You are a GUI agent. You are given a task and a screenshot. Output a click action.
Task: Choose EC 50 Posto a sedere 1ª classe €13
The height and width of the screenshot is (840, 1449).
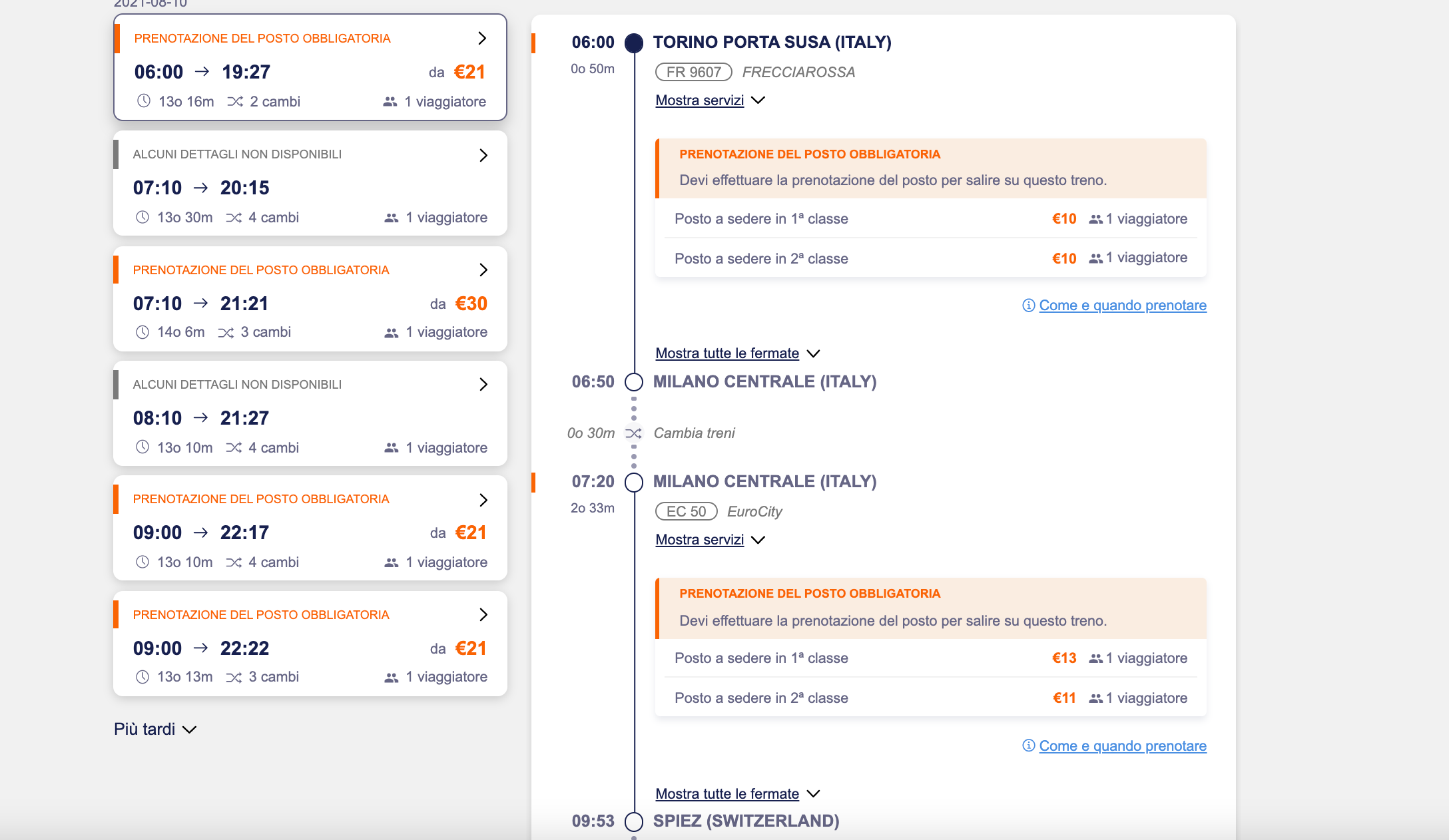(x=931, y=658)
